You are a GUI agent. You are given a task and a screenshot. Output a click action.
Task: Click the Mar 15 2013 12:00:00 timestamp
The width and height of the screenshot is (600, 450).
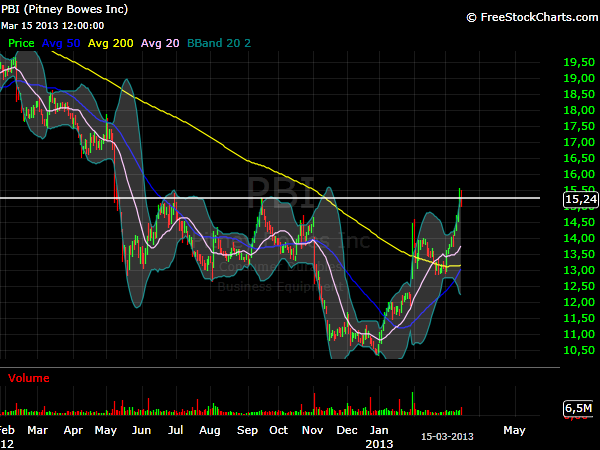click(x=52, y=26)
